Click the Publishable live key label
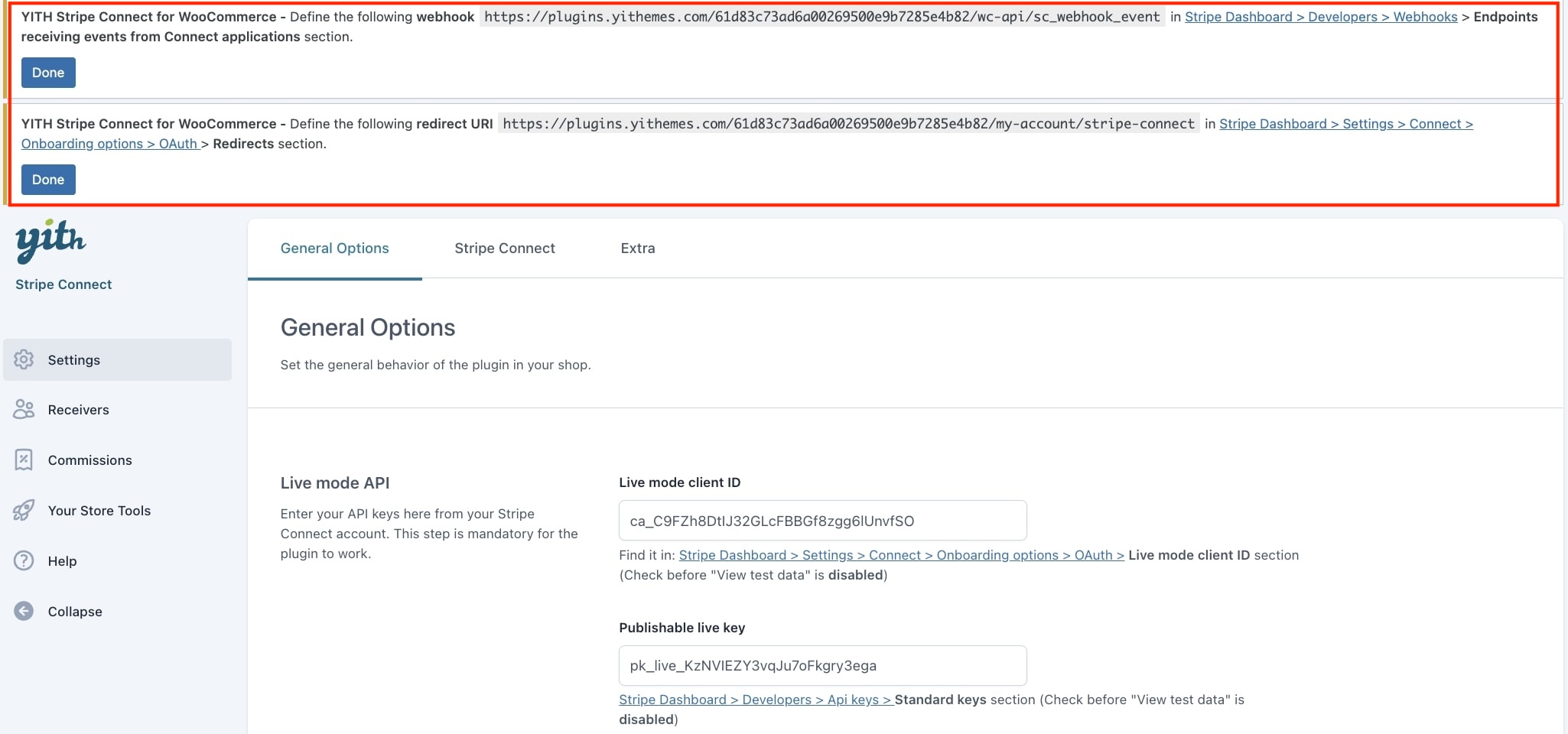 point(682,628)
